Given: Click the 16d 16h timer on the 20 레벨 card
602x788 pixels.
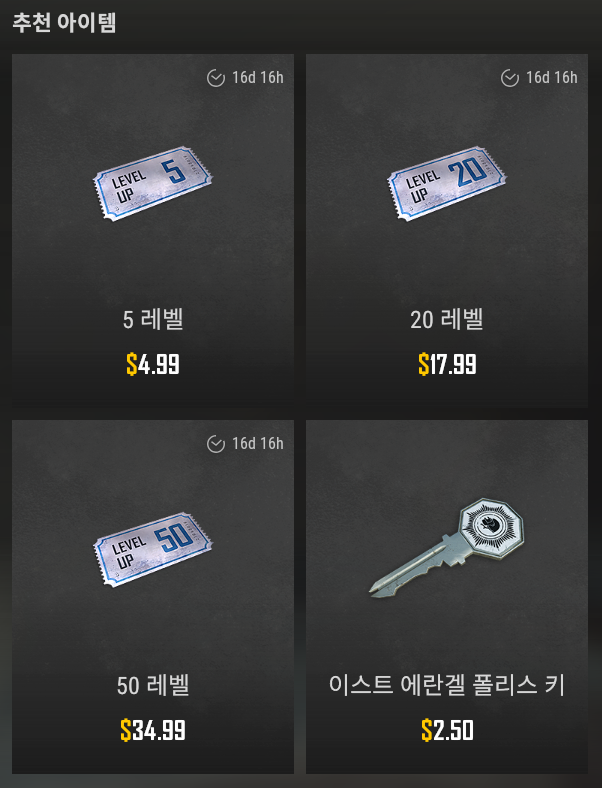Looking at the screenshot, I should 552,78.
